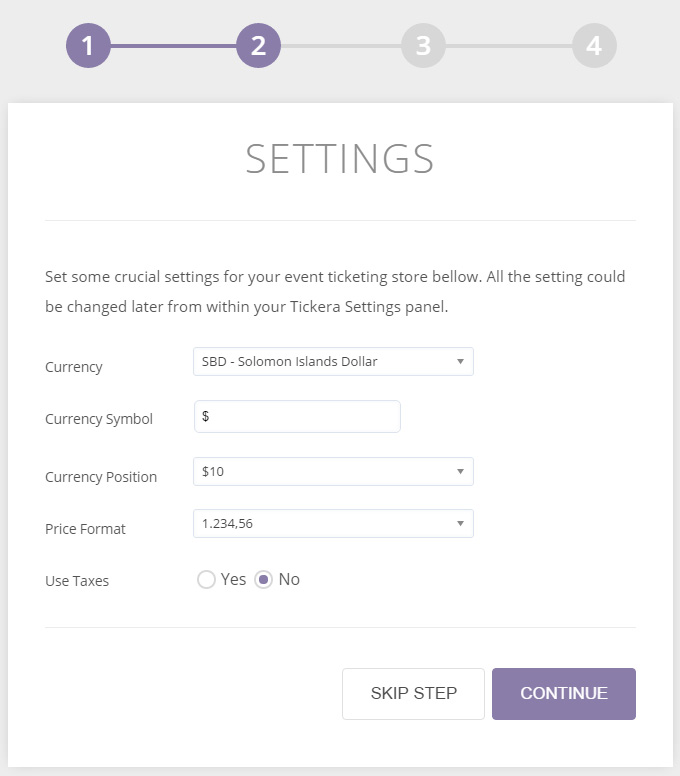Click the step 2 circle indicator
The image size is (680, 776).
click(x=258, y=45)
